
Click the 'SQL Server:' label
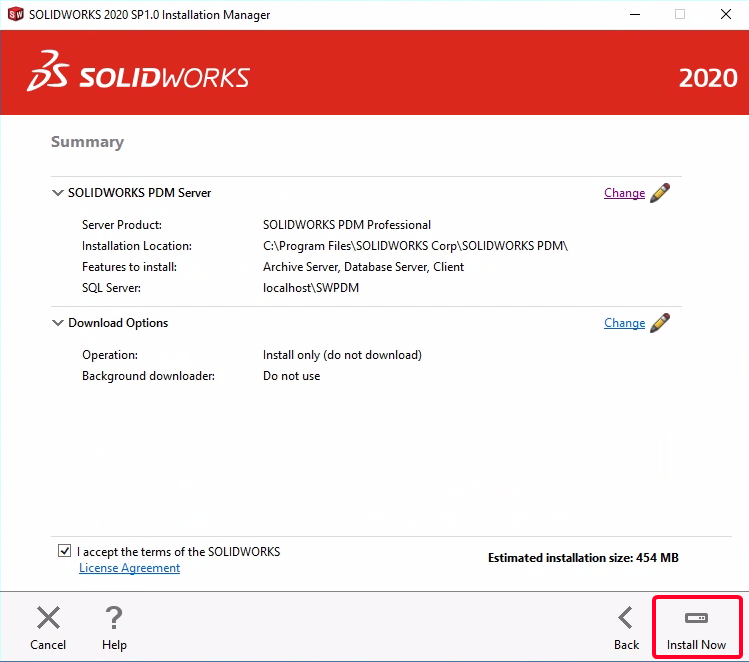pyautogui.click(x=111, y=288)
